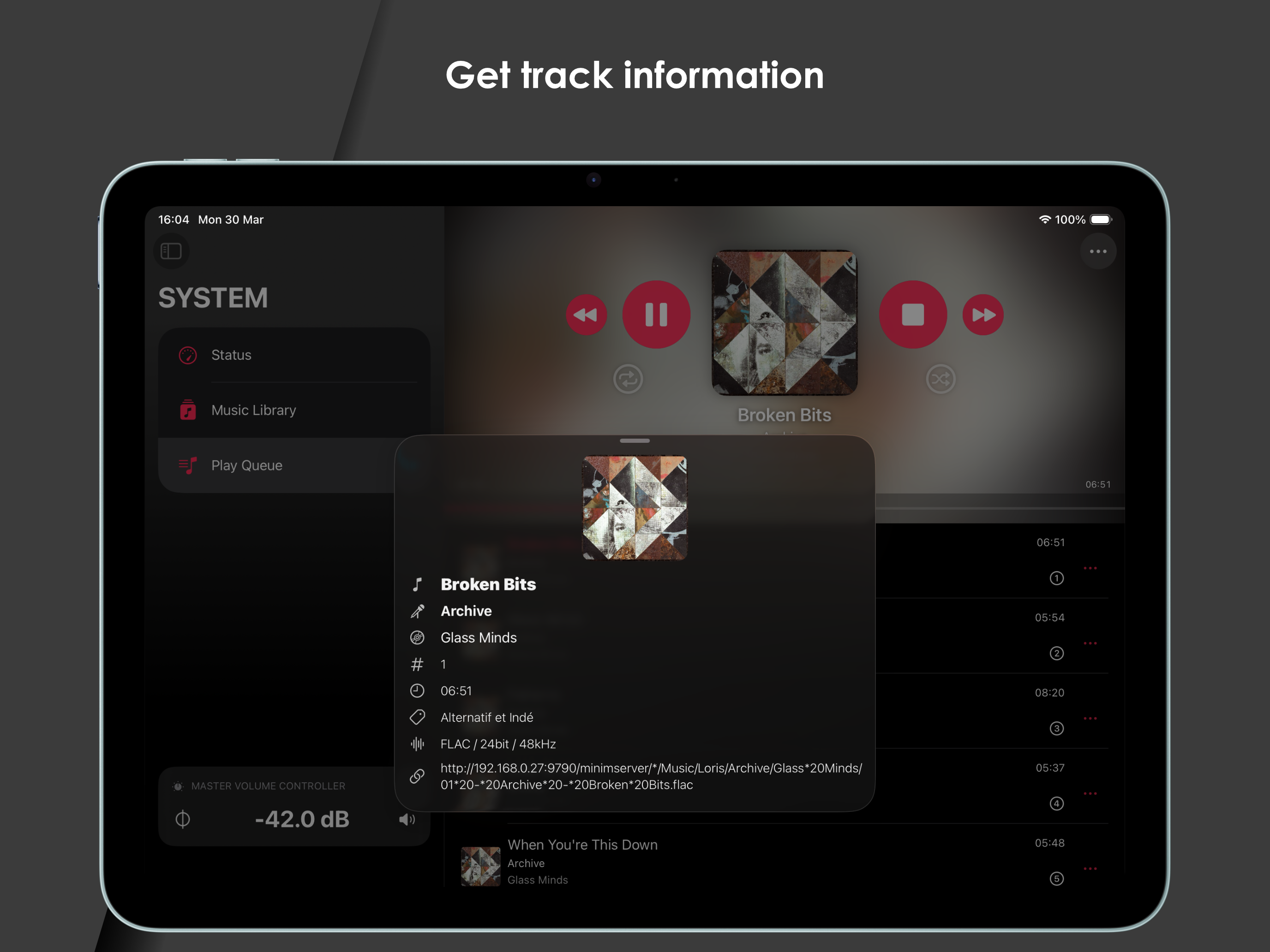The height and width of the screenshot is (952, 1270).
Task: Click the disc album icon
Action: click(417, 637)
